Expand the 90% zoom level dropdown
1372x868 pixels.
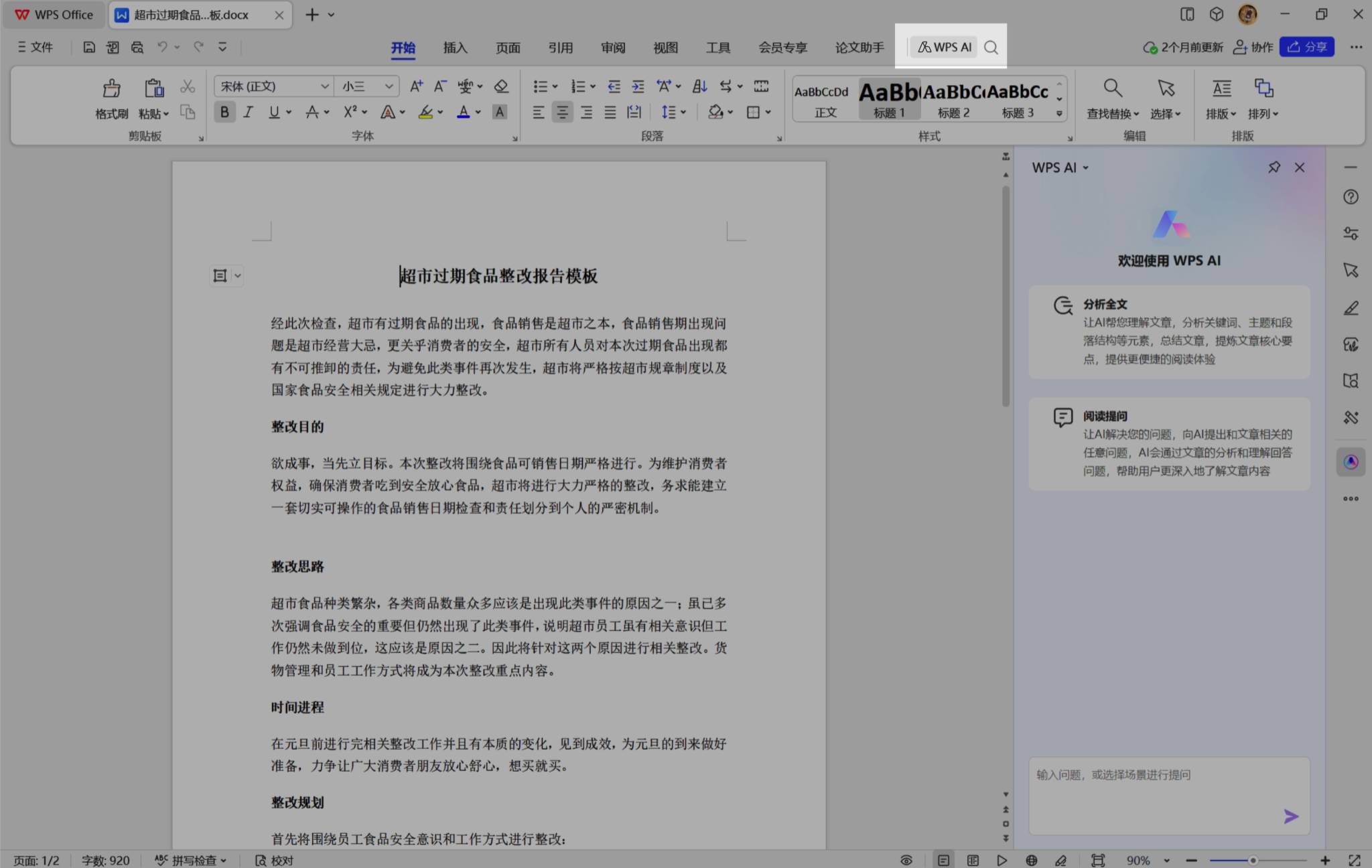pos(1166,861)
